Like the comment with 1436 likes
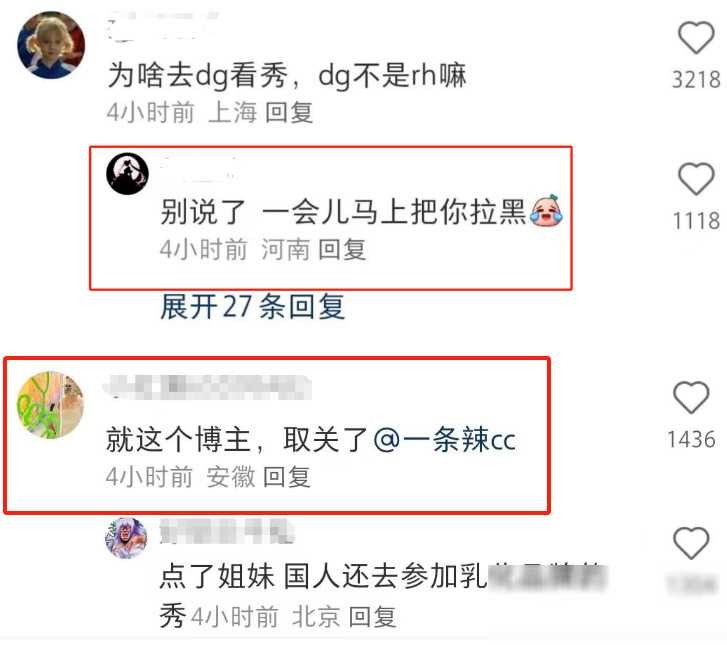Image resolution: width=727 pixels, height=645 pixels. tap(691, 397)
